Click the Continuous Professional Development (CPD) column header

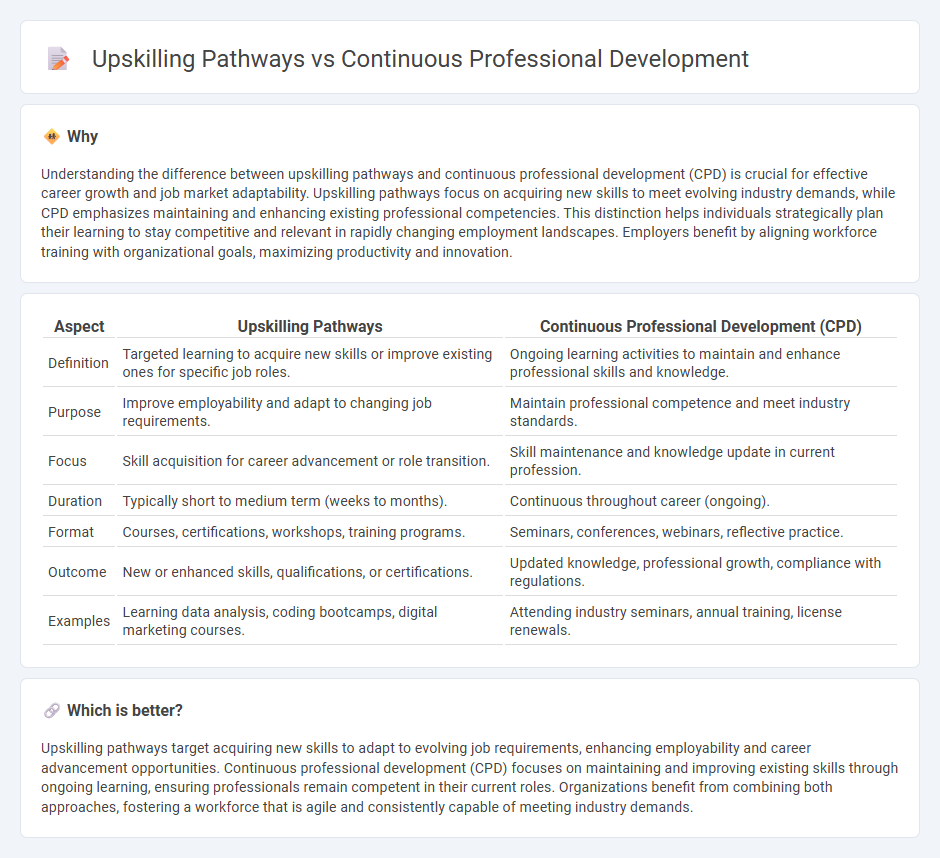[x=701, y=326]
